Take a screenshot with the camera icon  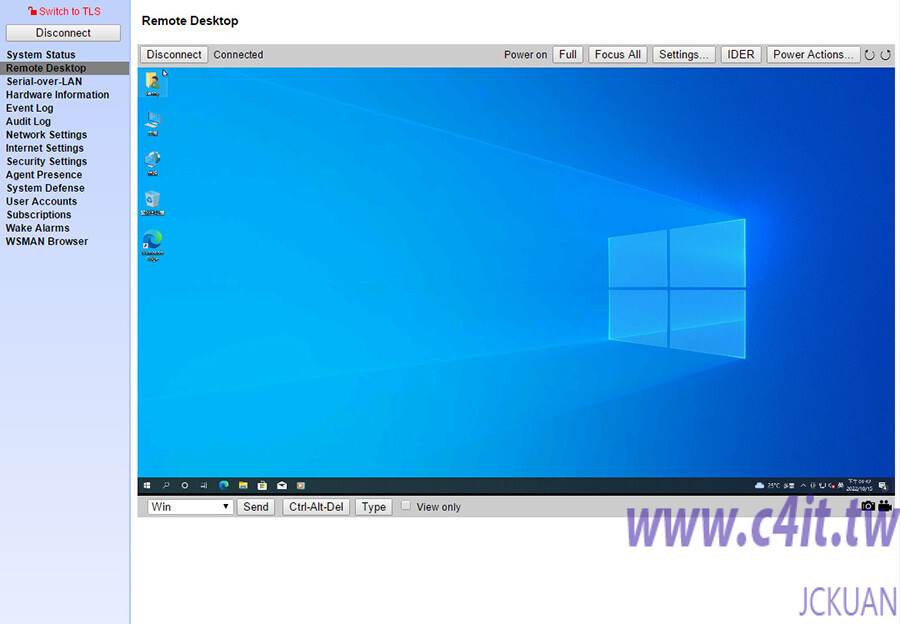click(x=868, y=506)
